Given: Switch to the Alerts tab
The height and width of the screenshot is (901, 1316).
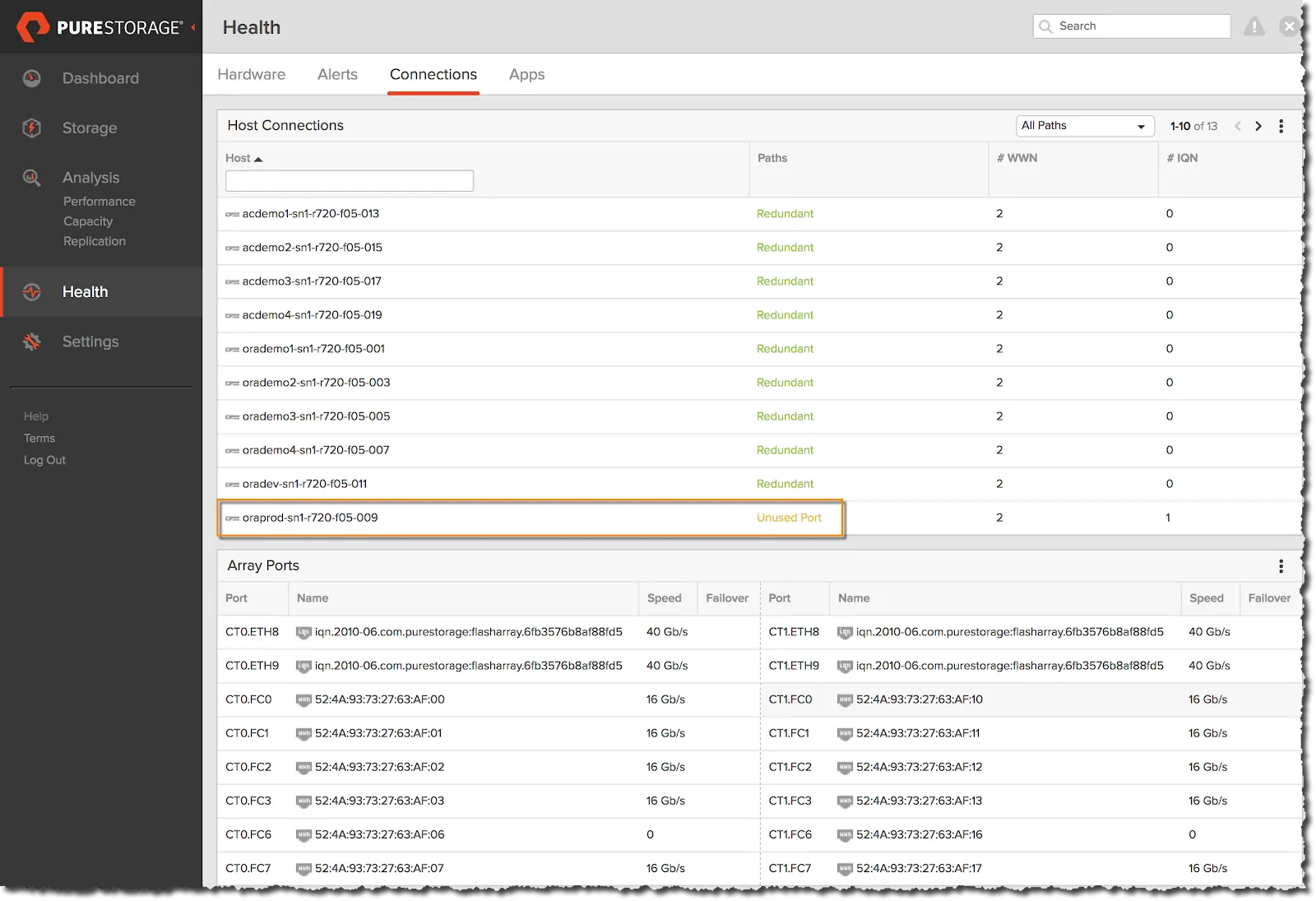Looking at the screenshot, I should (x=337, y=74).
